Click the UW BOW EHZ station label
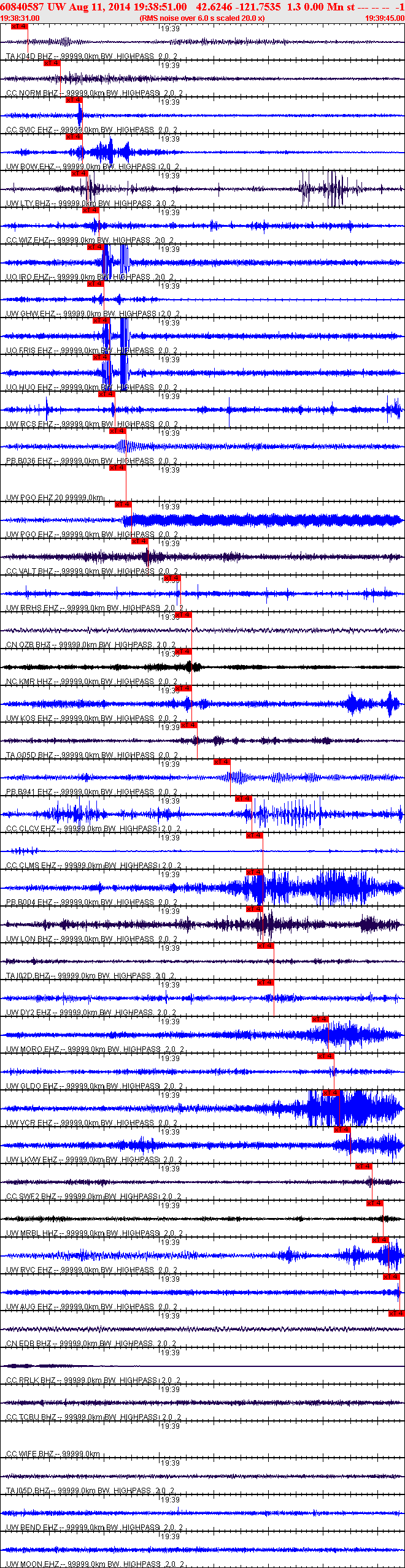Screen dimensions: 405x1568 pyautogui.click(x=93, y=167)
